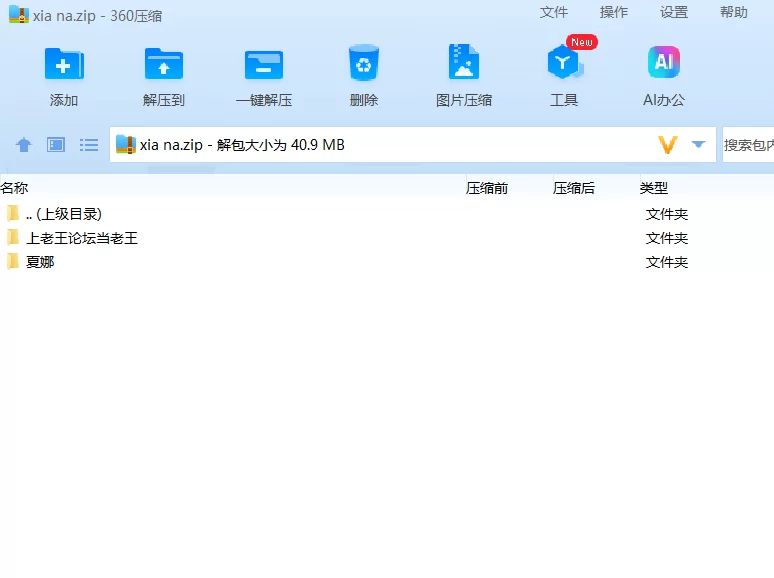Expand the address bar dropdown arrow
This screenshot has width=774, height=578.
point(698,144)
